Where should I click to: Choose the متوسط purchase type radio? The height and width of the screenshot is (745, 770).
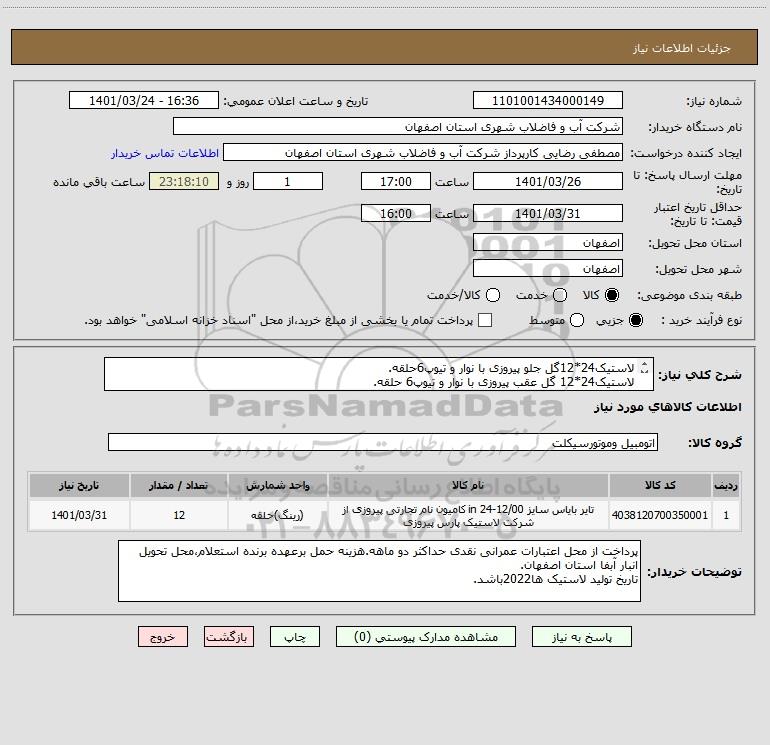pyautogui.click(x=577, y=320)
